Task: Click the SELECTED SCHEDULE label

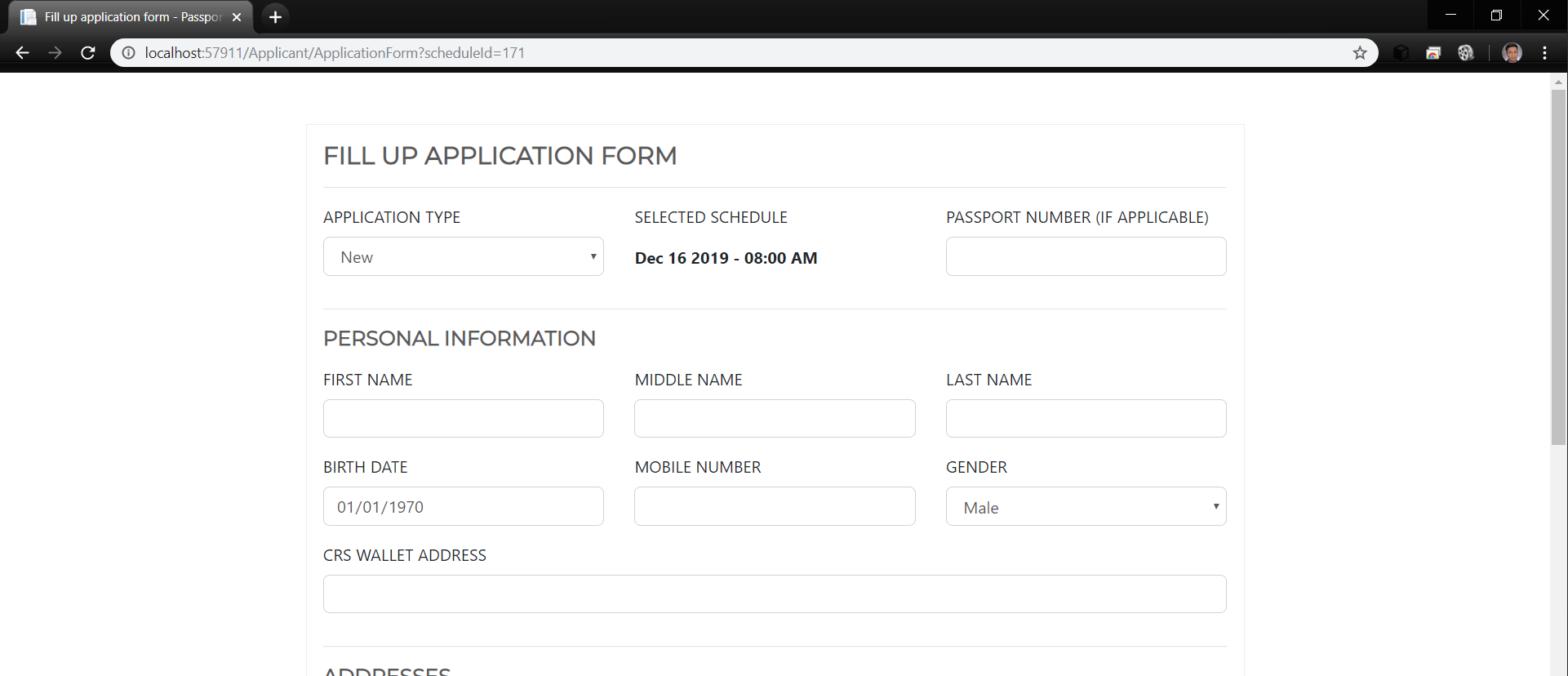Action: tap(711, 217)
